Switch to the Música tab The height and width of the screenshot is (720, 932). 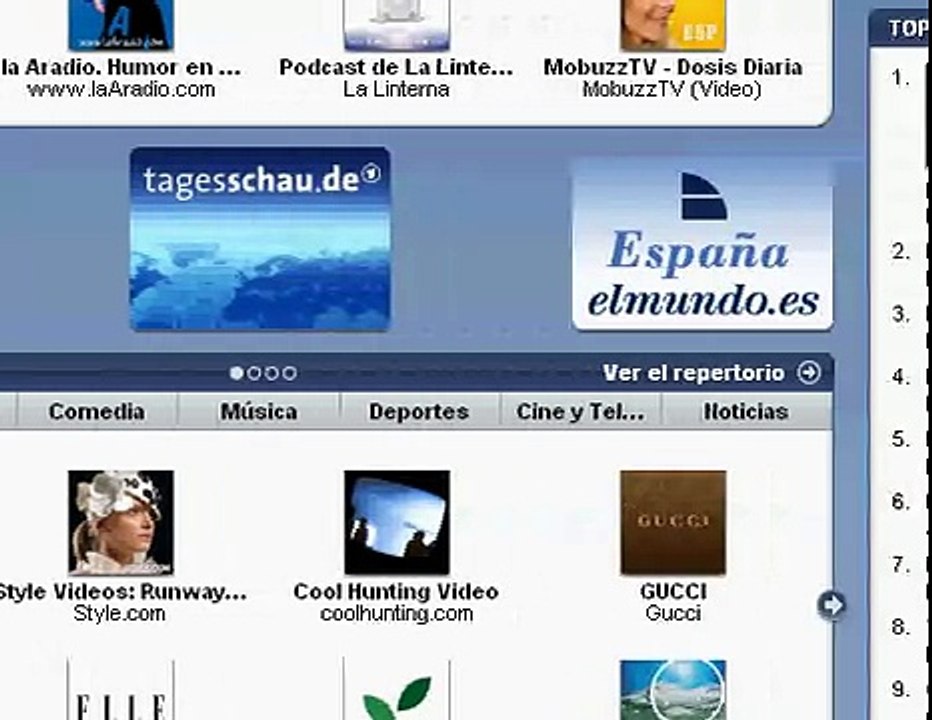[x=259, y=411]
